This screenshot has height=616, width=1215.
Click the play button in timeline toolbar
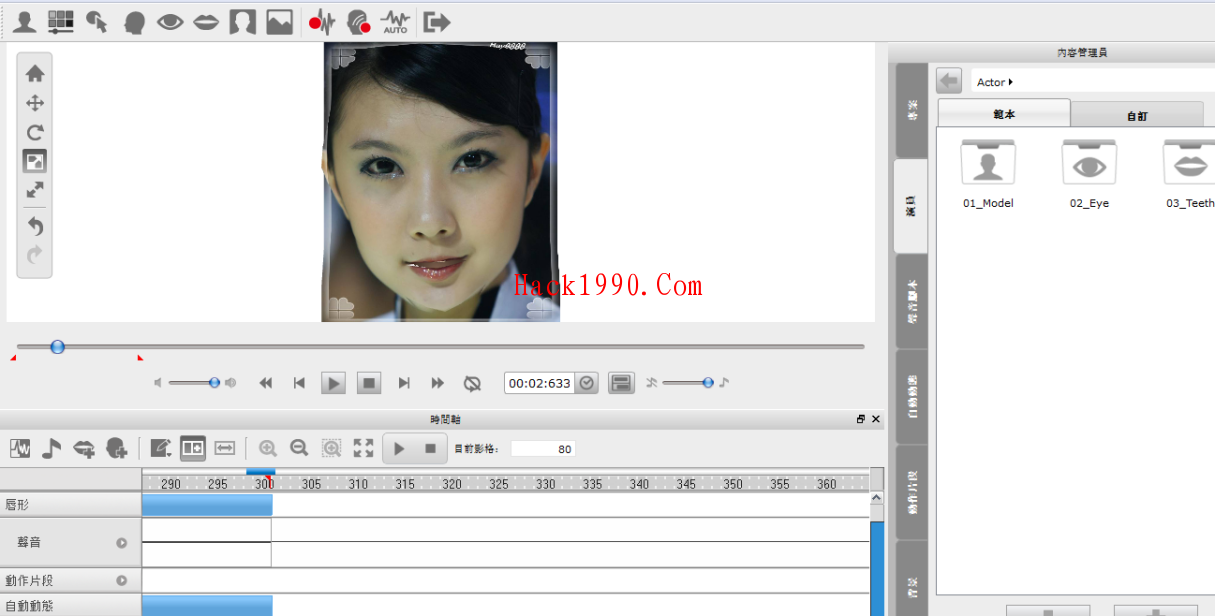click(399, 449)
